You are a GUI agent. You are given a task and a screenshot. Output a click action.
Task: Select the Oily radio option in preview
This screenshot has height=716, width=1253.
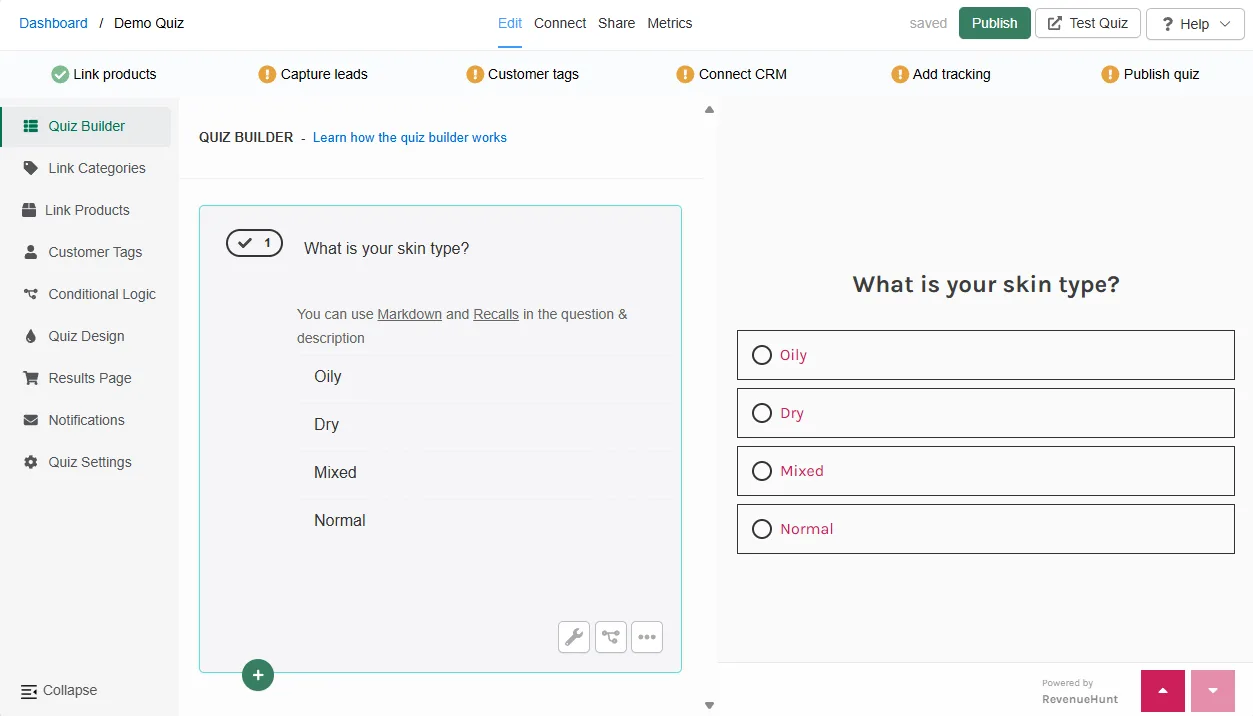[x=762, y=355]
